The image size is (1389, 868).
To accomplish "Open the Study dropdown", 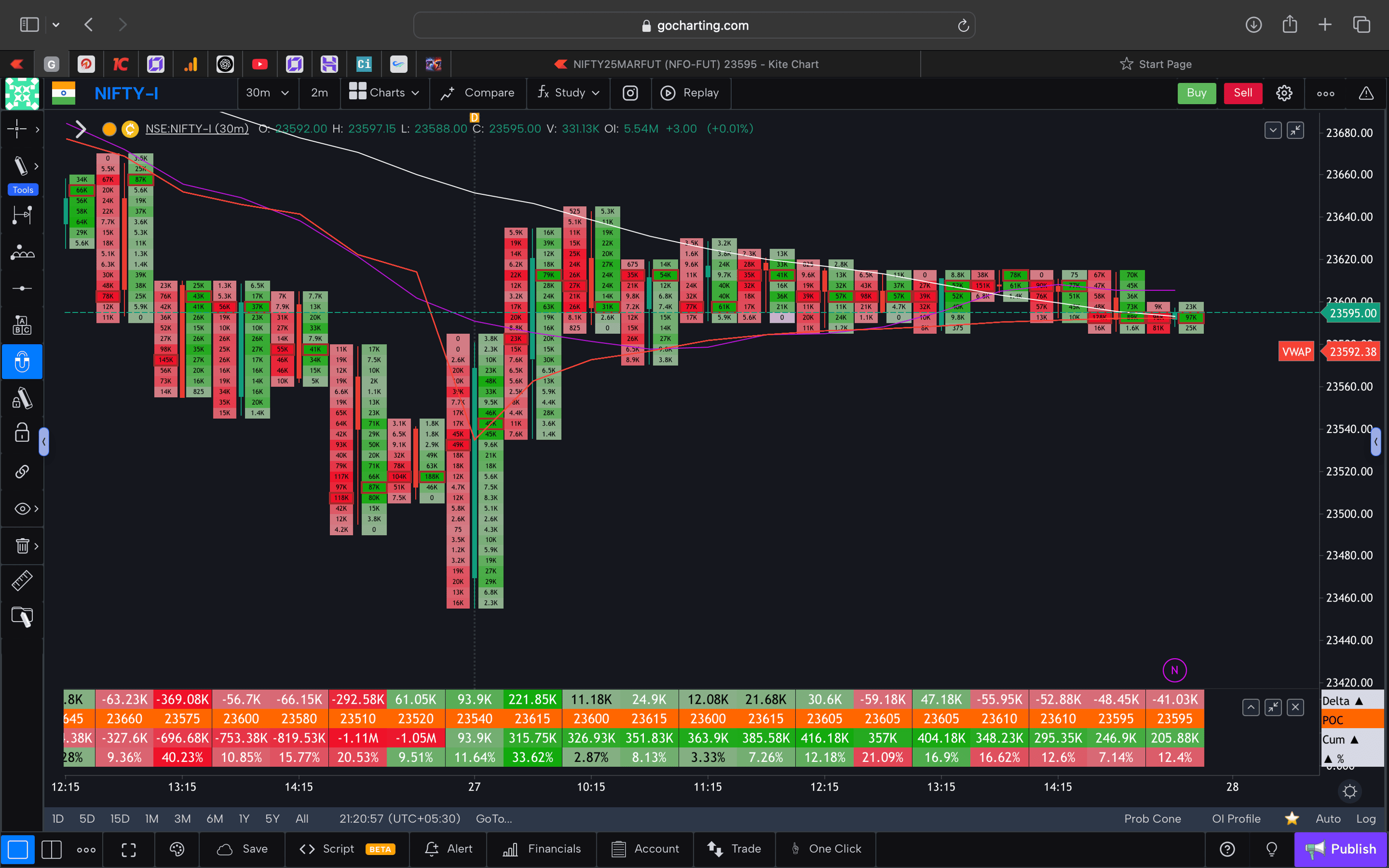I will (568, 93).
